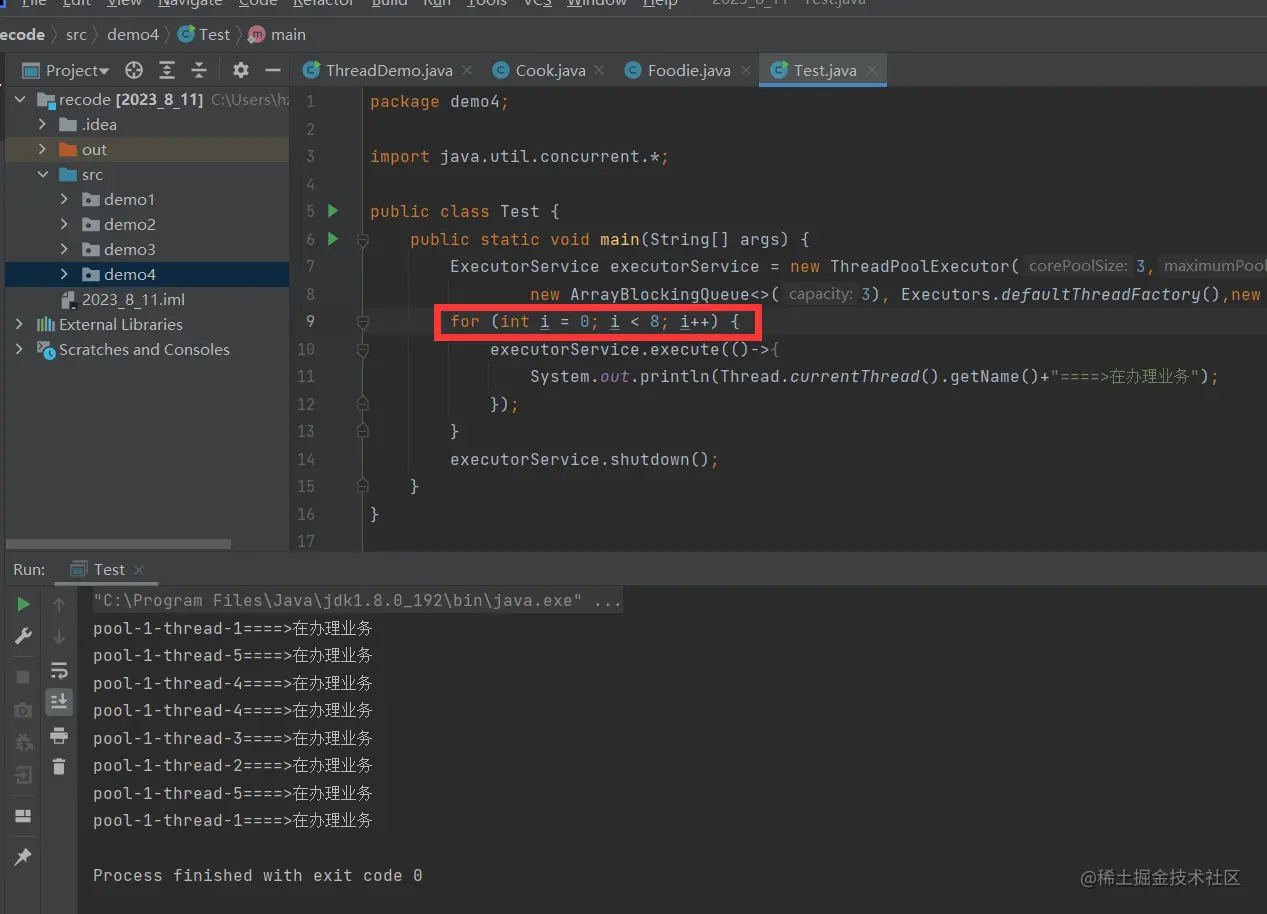Image resolution: width=1267 pixels, height=914 pixels.
Task: Expand External Libraries node
Action: 20,325
